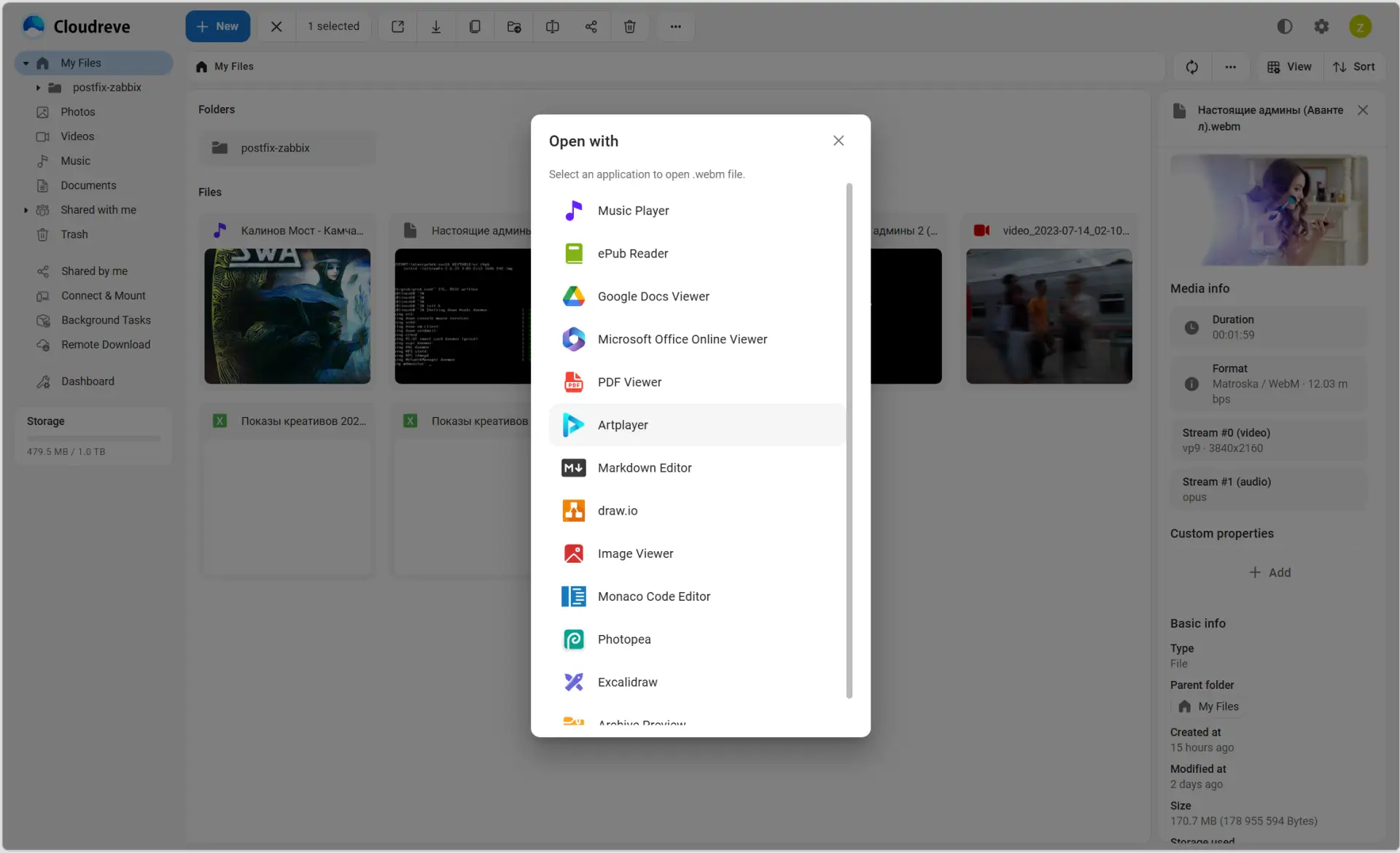
Task: Refresh the file list
Action: [x=1192, y=66]
